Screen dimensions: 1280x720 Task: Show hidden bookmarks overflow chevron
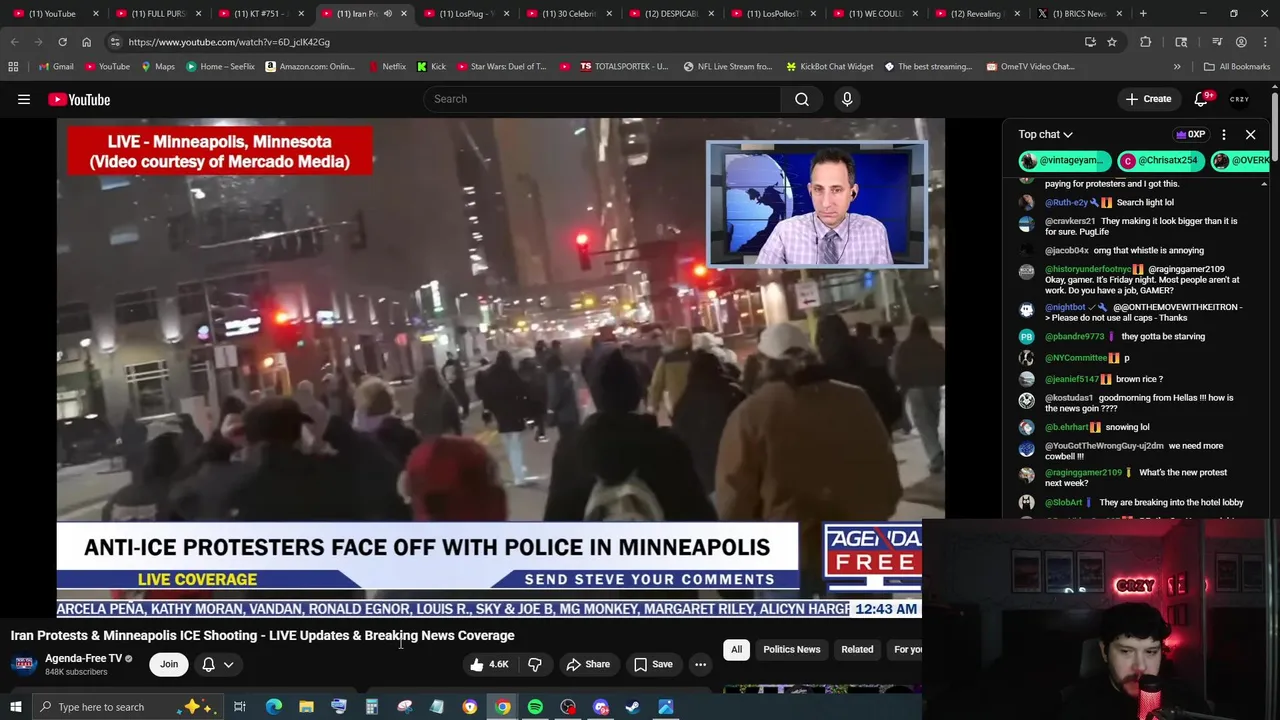(x=1177, y=67)
